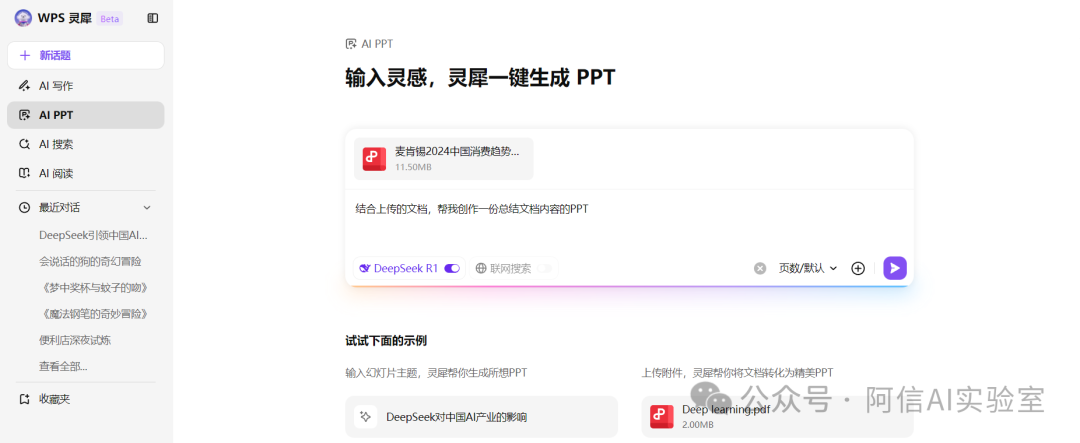The height and width of the screenshot is (443, 1080).
Task: Open conversation 便利店深夜试炼
Action: 75,340
